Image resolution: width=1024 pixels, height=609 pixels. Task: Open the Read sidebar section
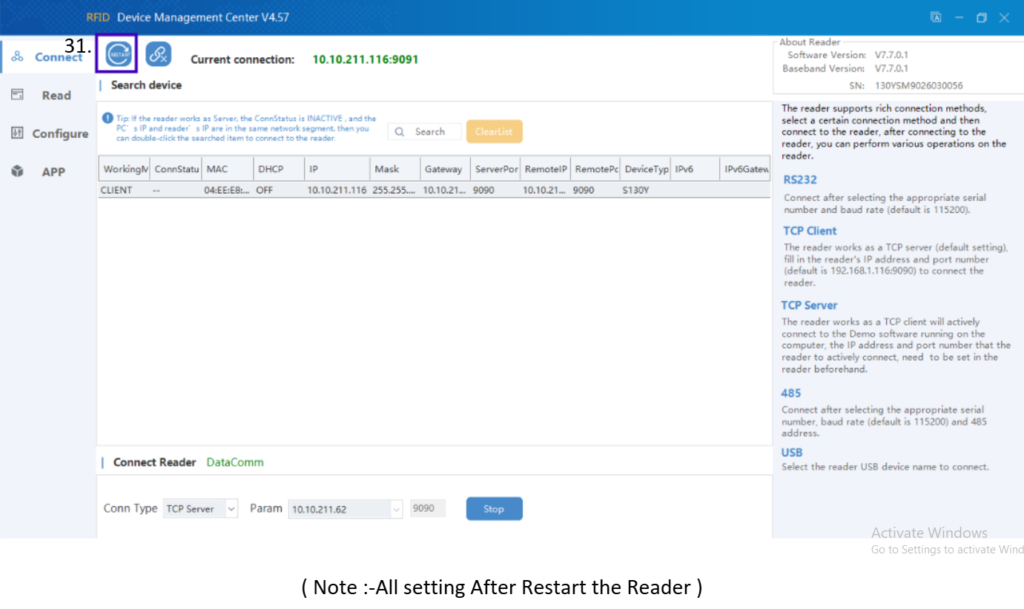click(x=47, y=95)
